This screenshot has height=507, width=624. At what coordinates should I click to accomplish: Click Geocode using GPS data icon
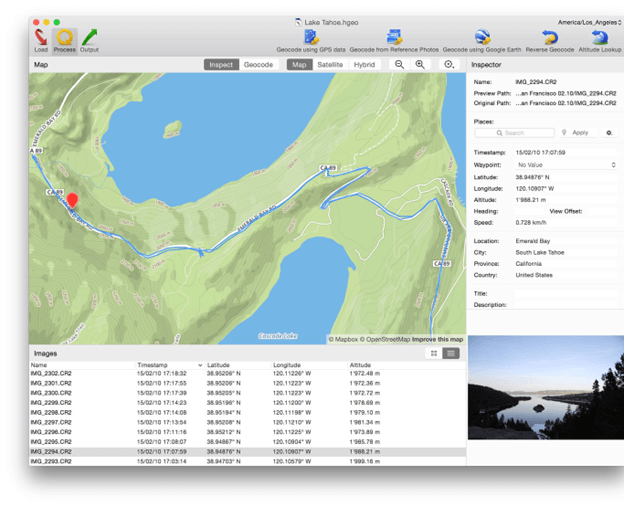311,37
